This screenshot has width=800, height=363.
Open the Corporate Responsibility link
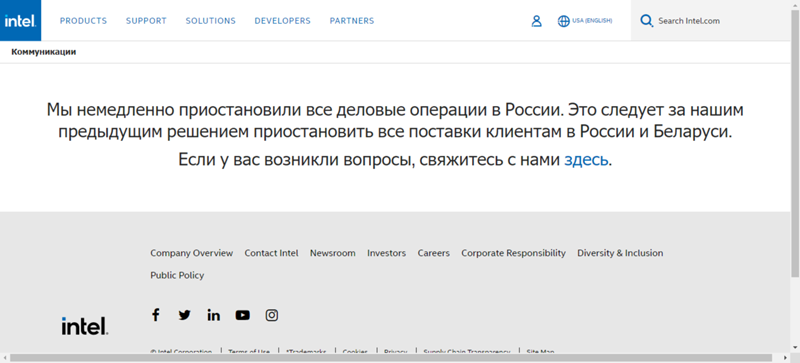point(513,253)
